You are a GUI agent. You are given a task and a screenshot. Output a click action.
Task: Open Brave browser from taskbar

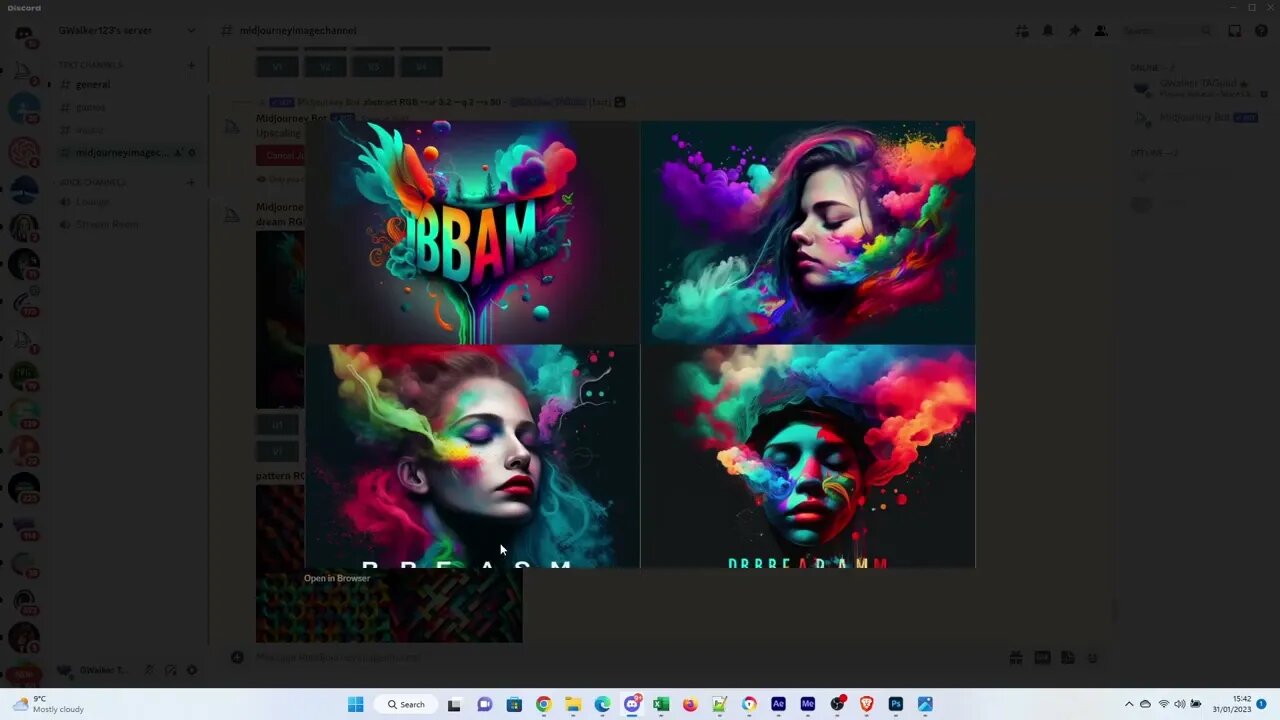866,704
